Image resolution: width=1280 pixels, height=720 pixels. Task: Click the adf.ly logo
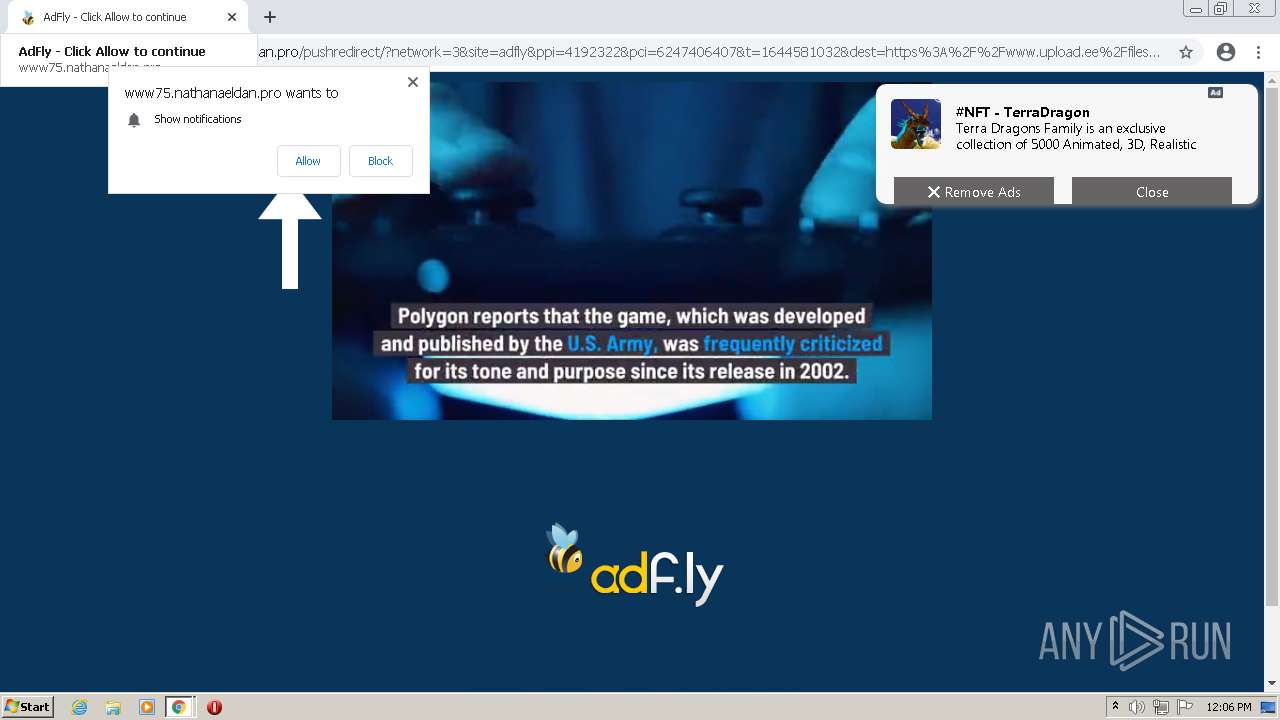(x=634, y=566)
